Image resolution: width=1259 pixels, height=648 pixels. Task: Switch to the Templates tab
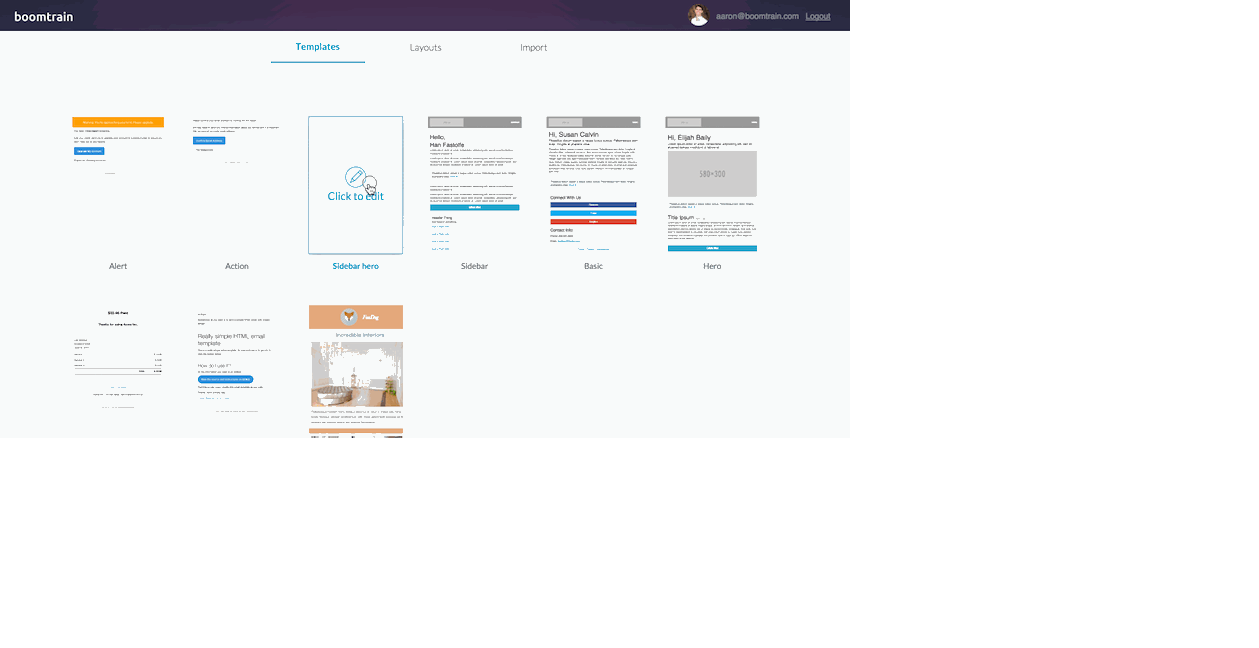[x=317, y=47]
